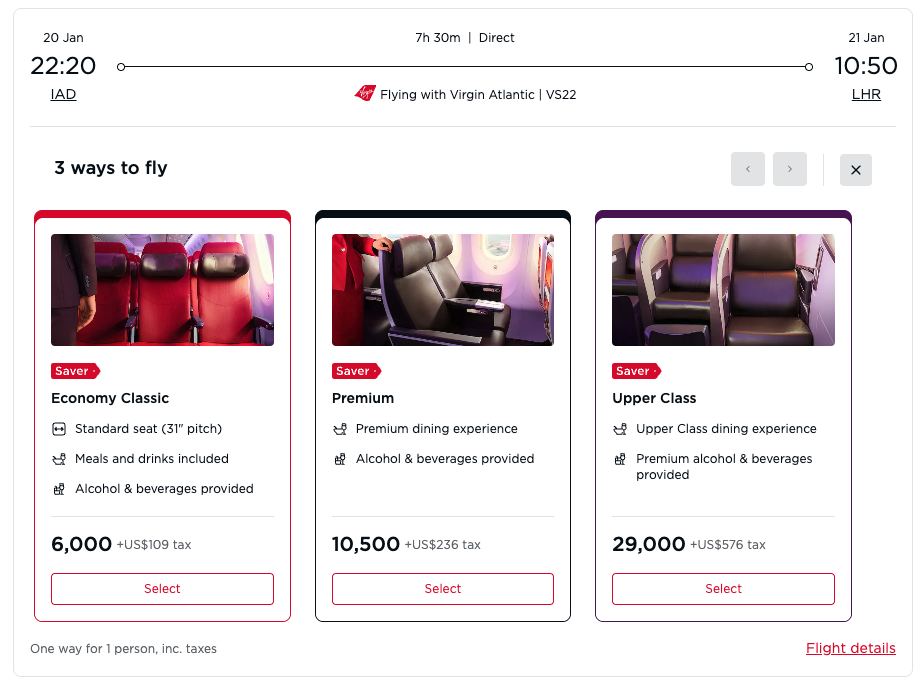This screenshot has height=690, width=922.
Task: Click the next carousel arrow
Action: (x=789, y=169)
